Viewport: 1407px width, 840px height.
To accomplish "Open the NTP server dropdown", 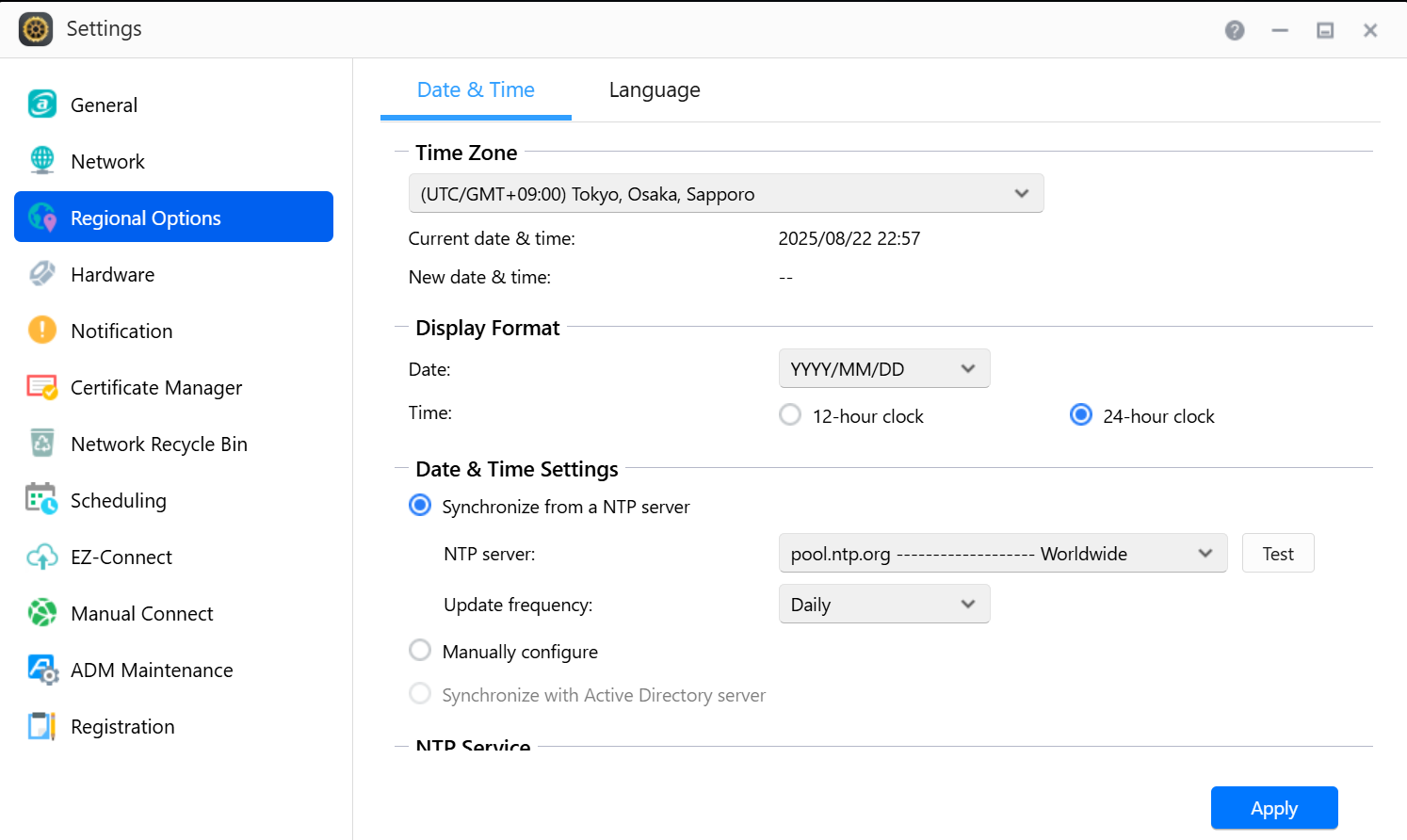I will point(1002,554).
